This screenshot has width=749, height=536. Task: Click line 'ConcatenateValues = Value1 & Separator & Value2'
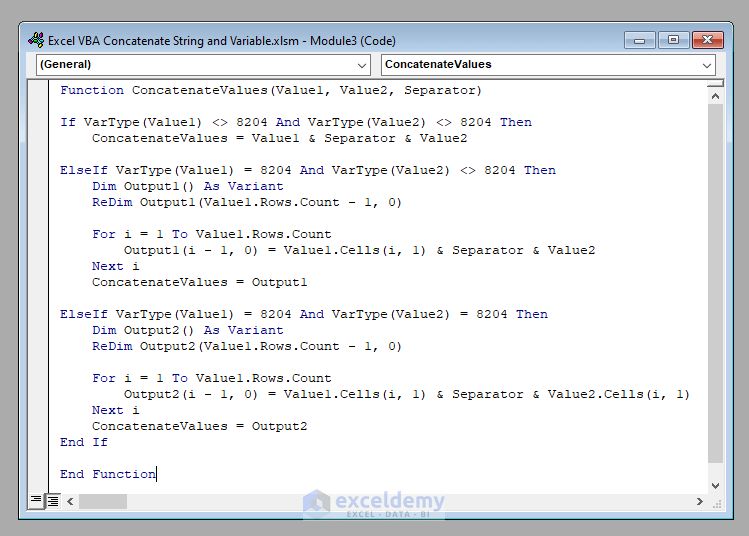279,138
